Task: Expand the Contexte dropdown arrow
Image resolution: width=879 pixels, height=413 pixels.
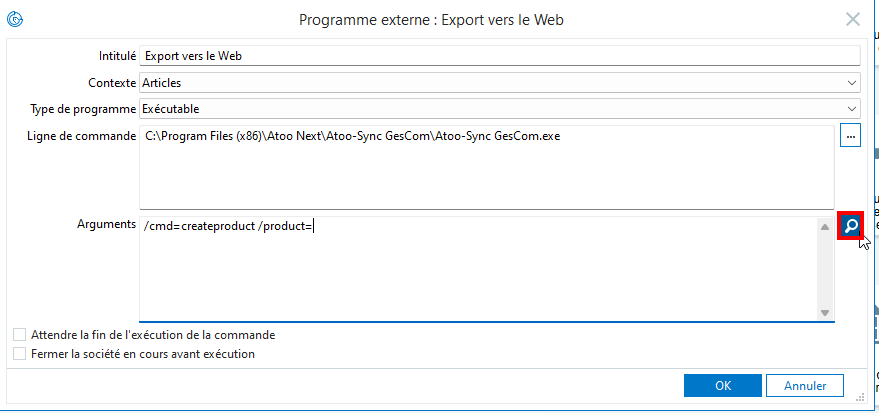Action: pos(852,83)
